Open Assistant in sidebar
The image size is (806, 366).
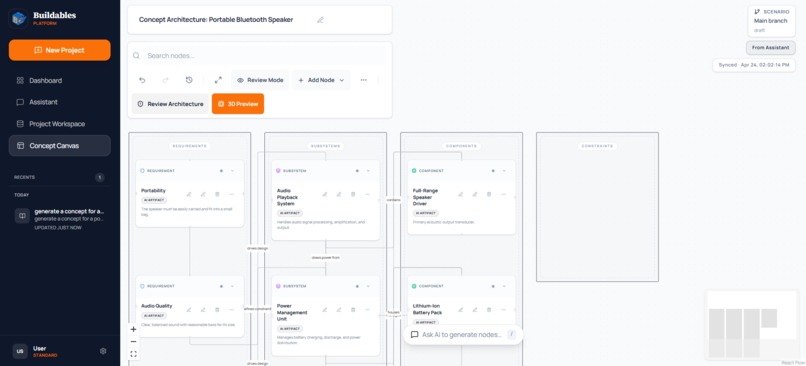[60, 102]
